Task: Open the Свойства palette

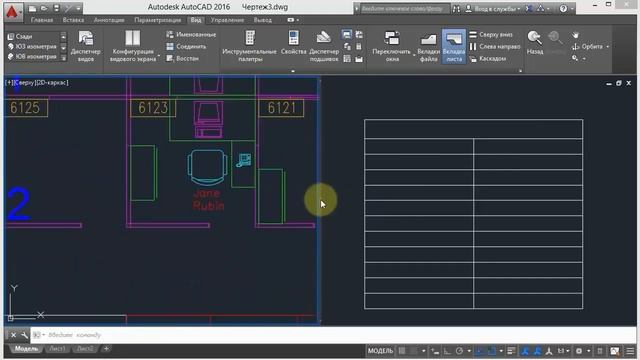Action: [293, 43]
